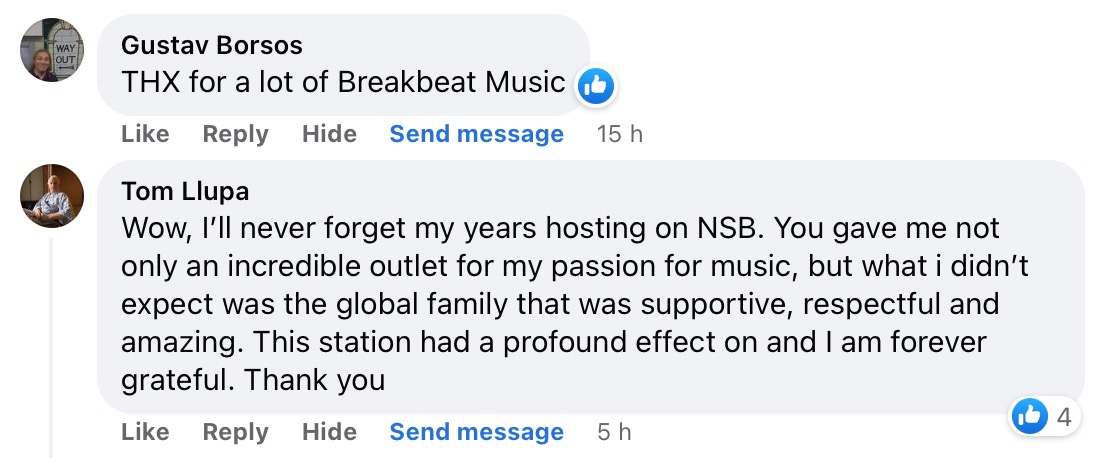Send message to Gustav Borsos
This screenshot has height=458, width=1098.
click(476, 134)
